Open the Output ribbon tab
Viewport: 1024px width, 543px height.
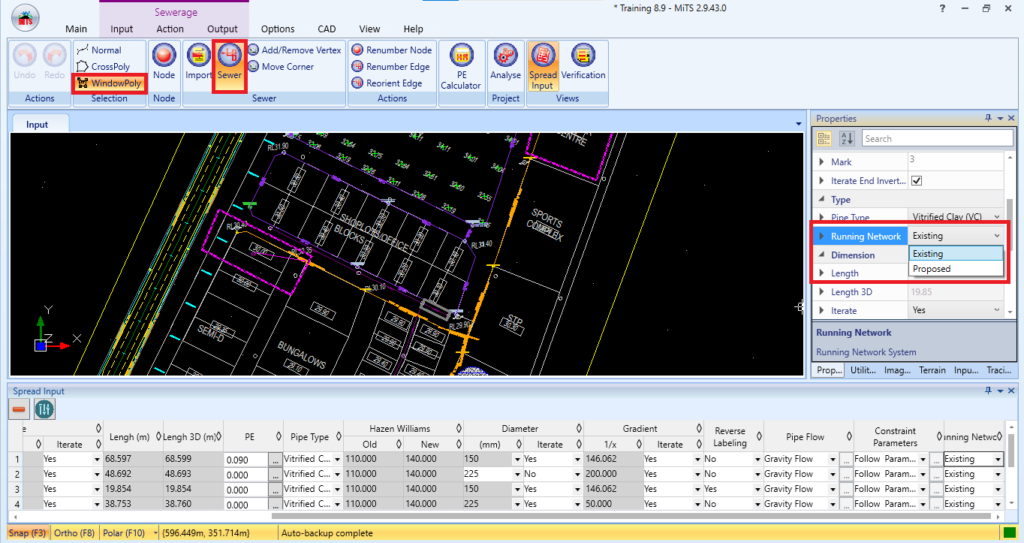pyautogui.click(x=222, y=29)
